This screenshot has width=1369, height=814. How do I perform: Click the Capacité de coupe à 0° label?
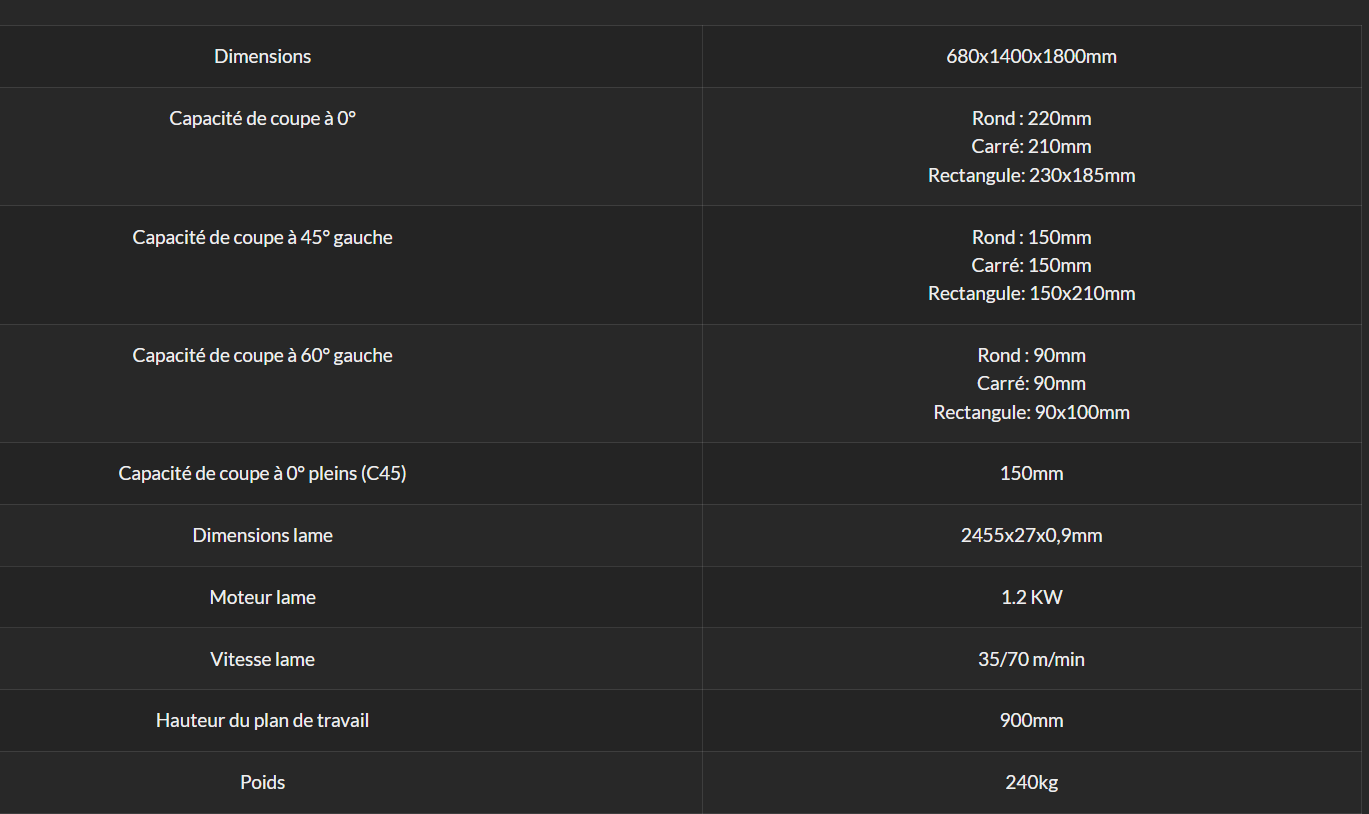[x=262, y=118]
